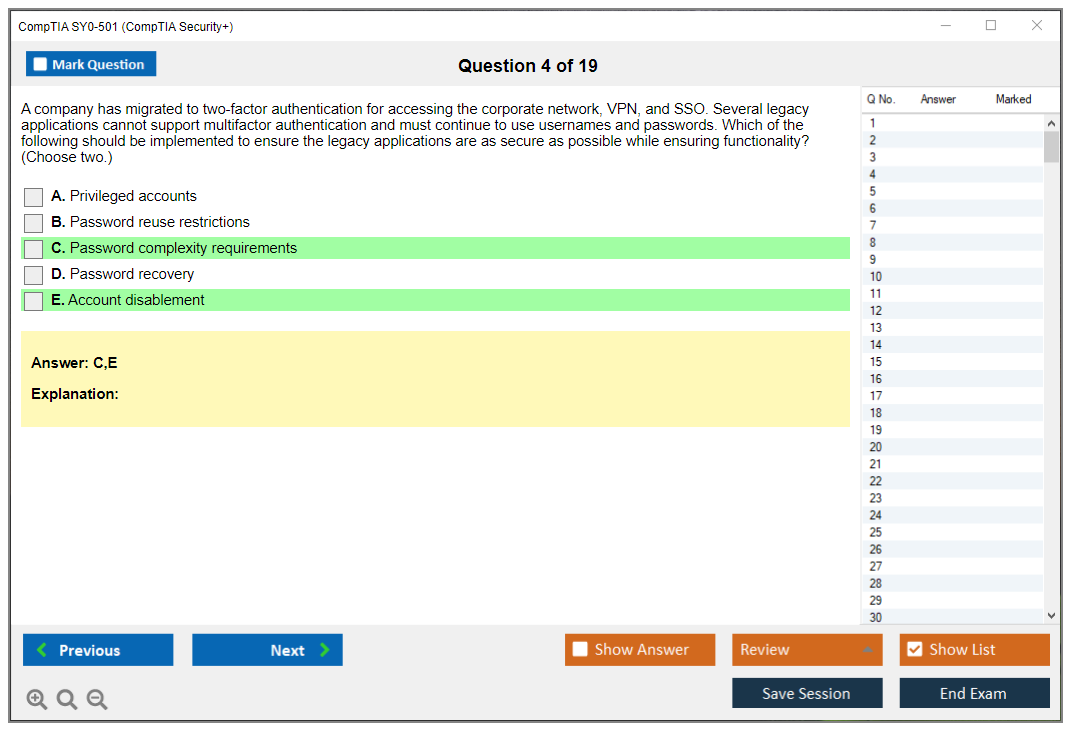Go to the Previous question
1075x735 pixels.
[98, 650]
